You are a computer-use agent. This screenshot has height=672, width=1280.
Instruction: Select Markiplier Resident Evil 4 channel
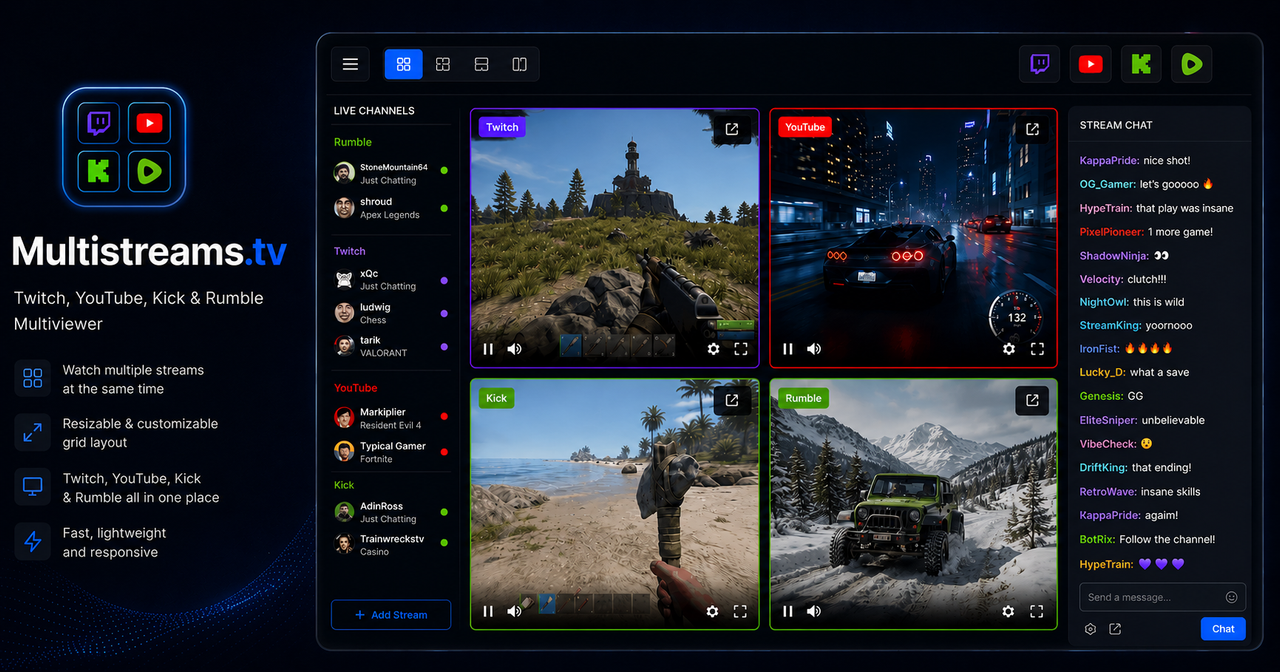point(391,418)
